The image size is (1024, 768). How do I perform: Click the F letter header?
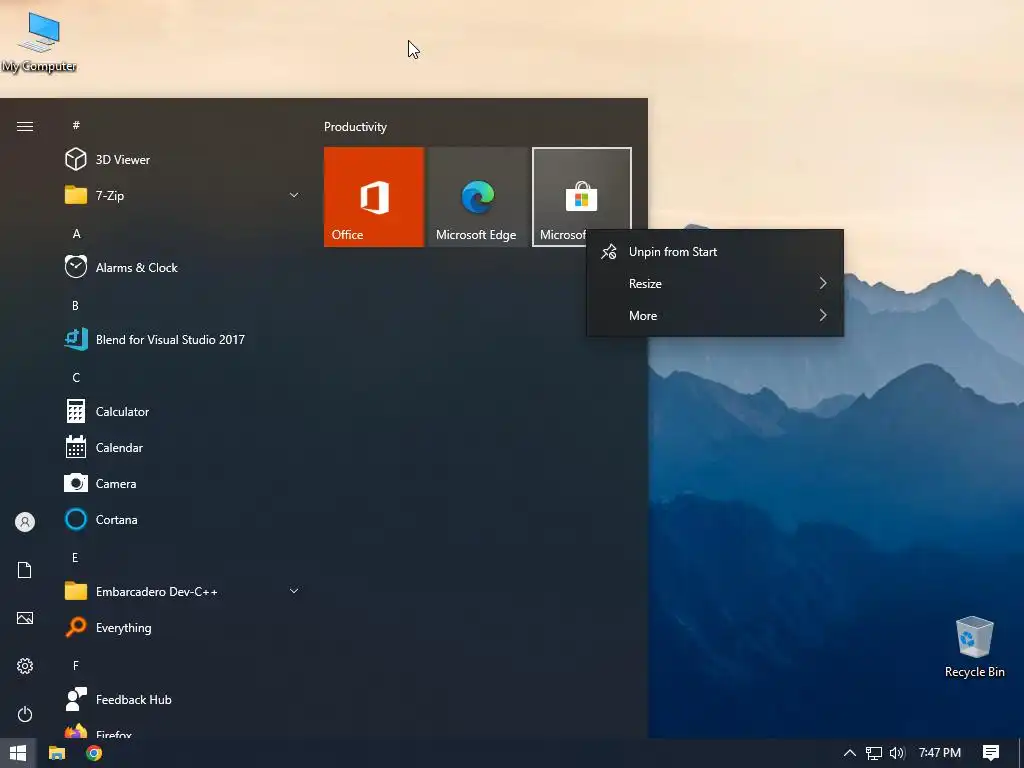pyautogui.click(x=75, y=665)
